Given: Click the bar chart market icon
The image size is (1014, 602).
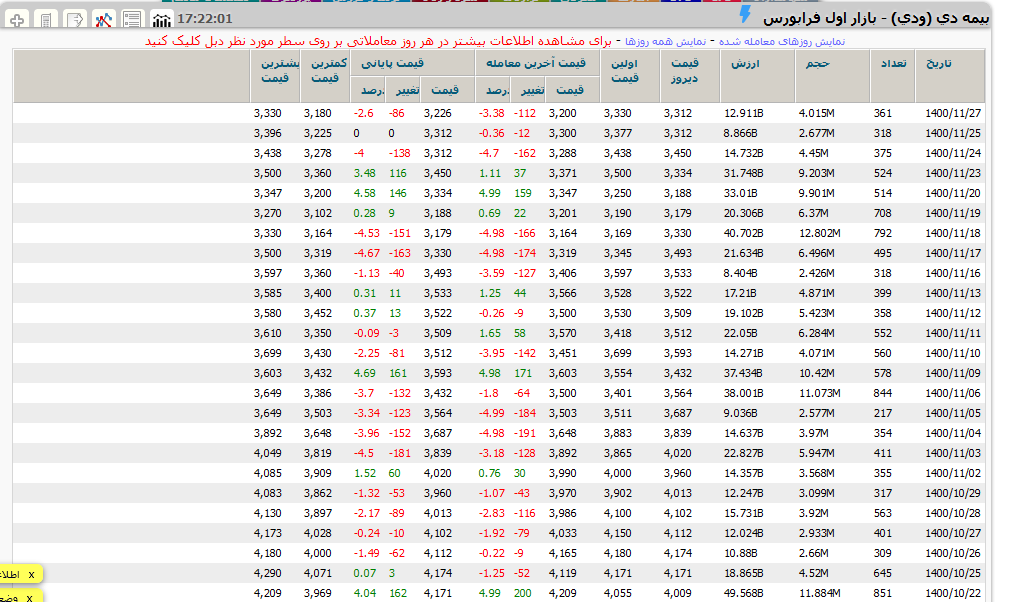Looking at the screenshot, I should 161,19.
